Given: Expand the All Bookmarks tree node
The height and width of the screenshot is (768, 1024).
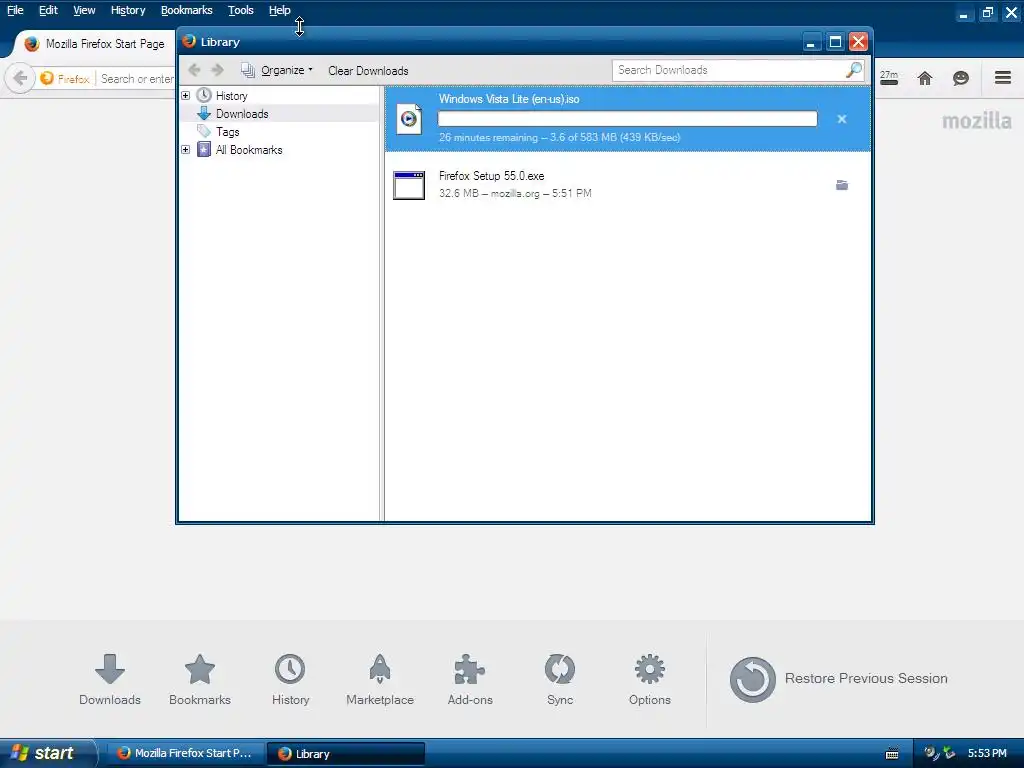Looking at the screenshot, I should point(185,150).
